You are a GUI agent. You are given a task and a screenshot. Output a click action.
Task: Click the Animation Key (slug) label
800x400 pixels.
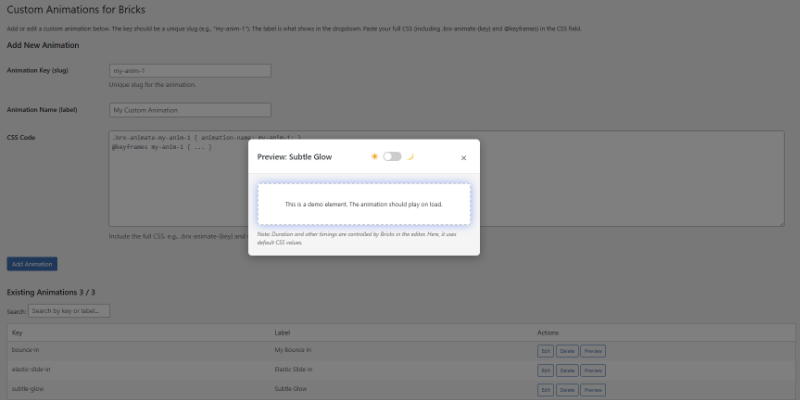[37, 70]
